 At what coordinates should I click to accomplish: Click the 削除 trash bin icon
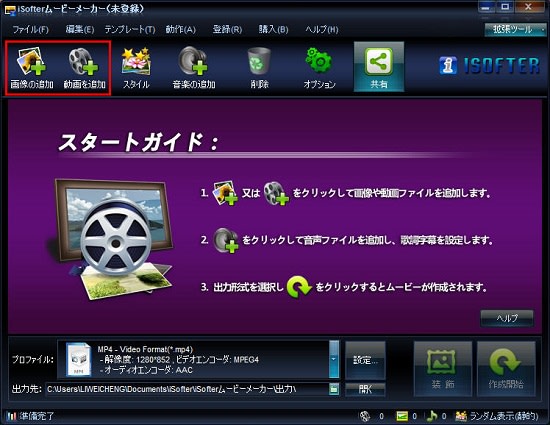[x=259, y=61]
